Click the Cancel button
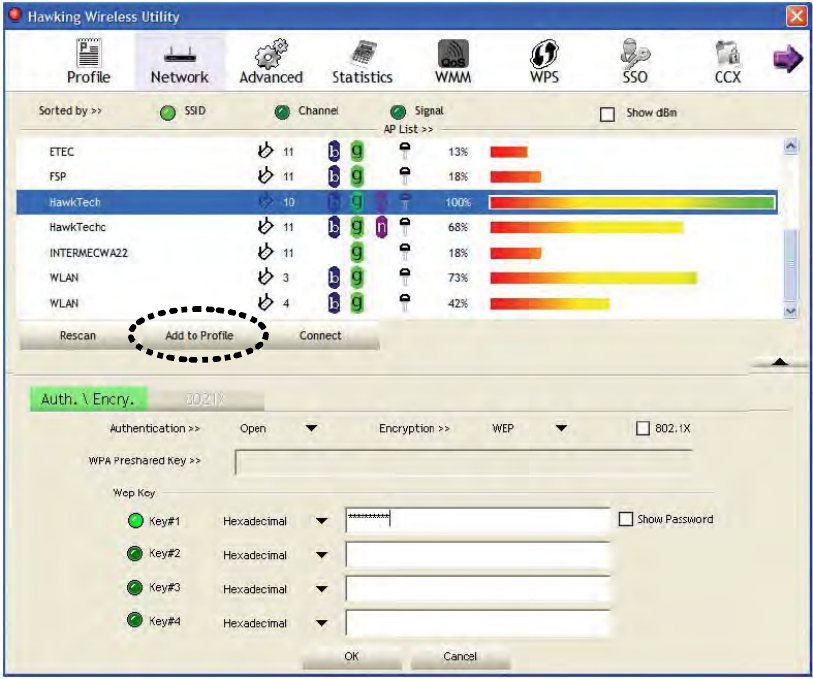Viewport: 813px width, 679px height. click(460, 656)
